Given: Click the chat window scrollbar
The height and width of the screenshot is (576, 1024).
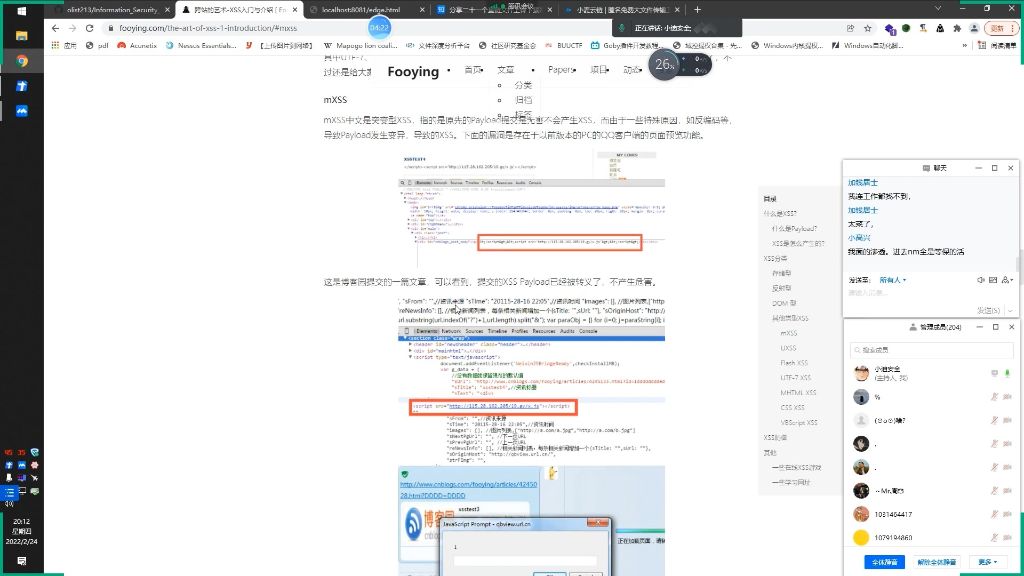Looking at the screenshot, I should click(1017, 264).
